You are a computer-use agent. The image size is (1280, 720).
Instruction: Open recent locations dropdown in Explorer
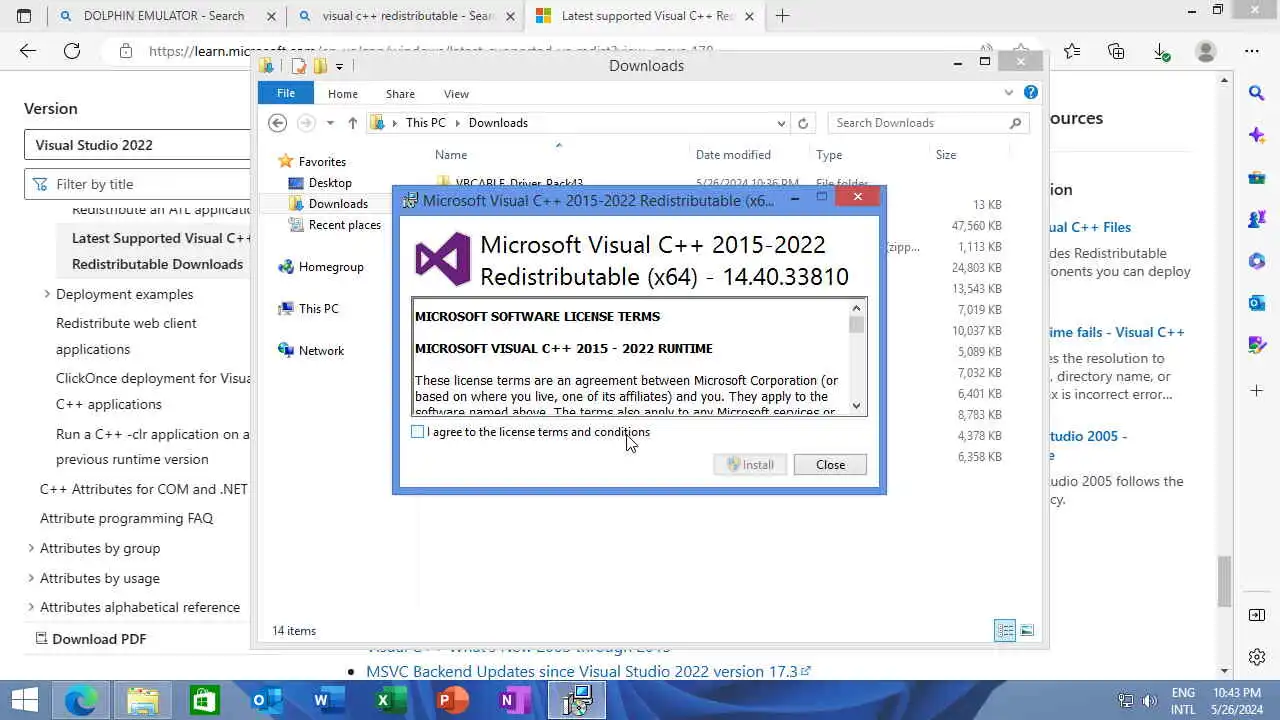tap(330, 123)
